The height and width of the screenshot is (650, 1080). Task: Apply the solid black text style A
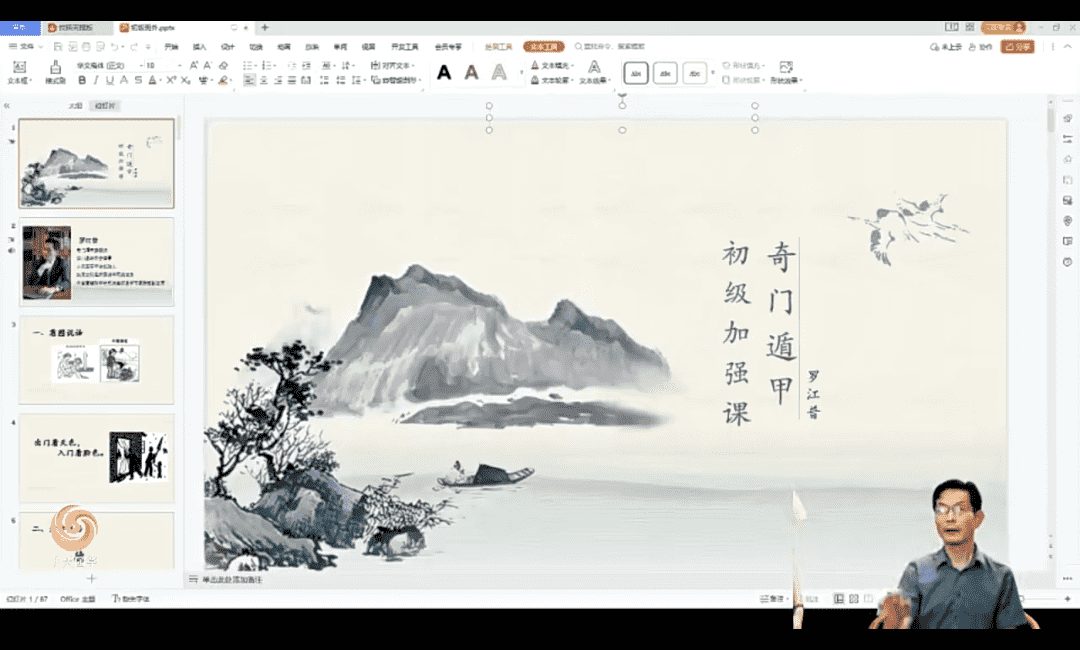click(444, 72)
